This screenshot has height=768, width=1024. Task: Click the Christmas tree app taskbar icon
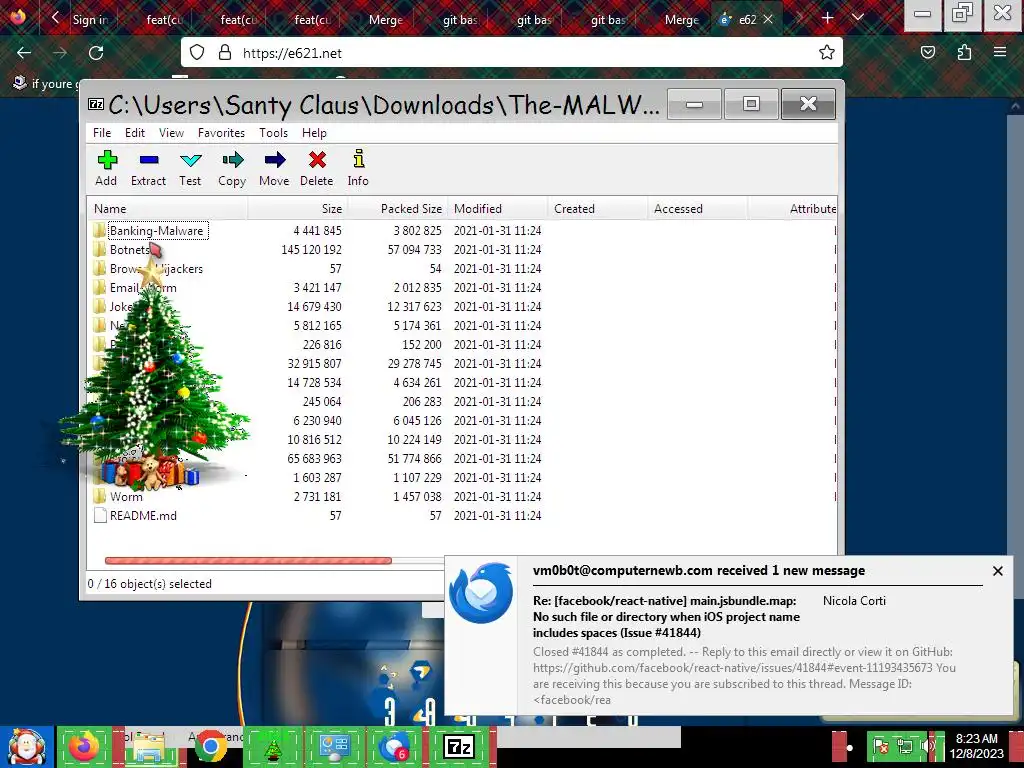pyautogui.click(x=272, y=747)
